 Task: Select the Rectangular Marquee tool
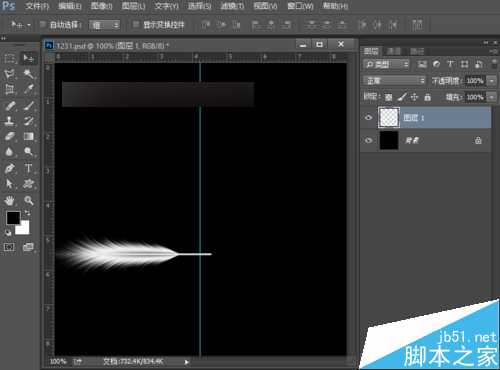pos(10,59)
